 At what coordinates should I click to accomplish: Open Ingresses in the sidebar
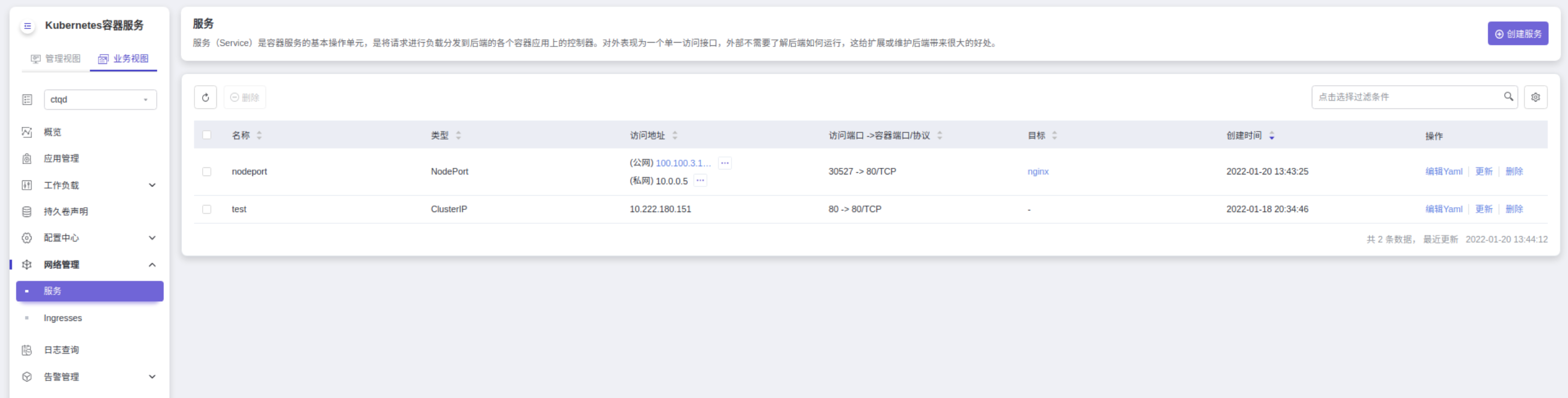[x=63, y=318]
